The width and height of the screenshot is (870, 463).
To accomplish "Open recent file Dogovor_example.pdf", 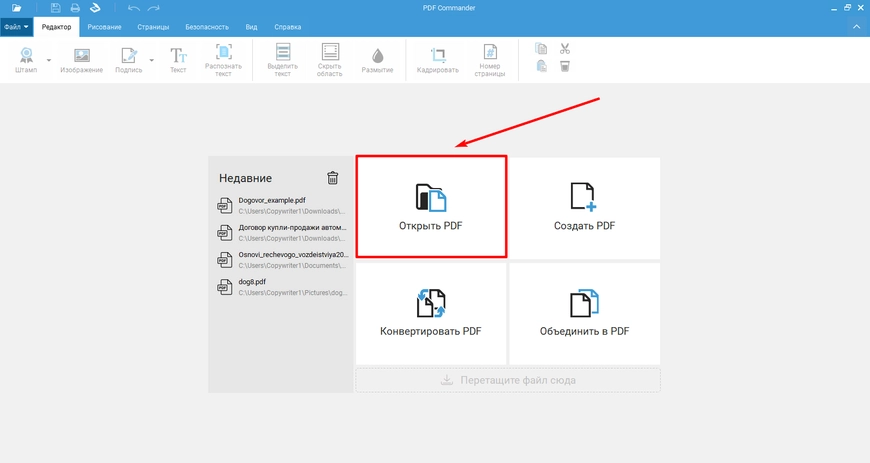I will (282, 205).
